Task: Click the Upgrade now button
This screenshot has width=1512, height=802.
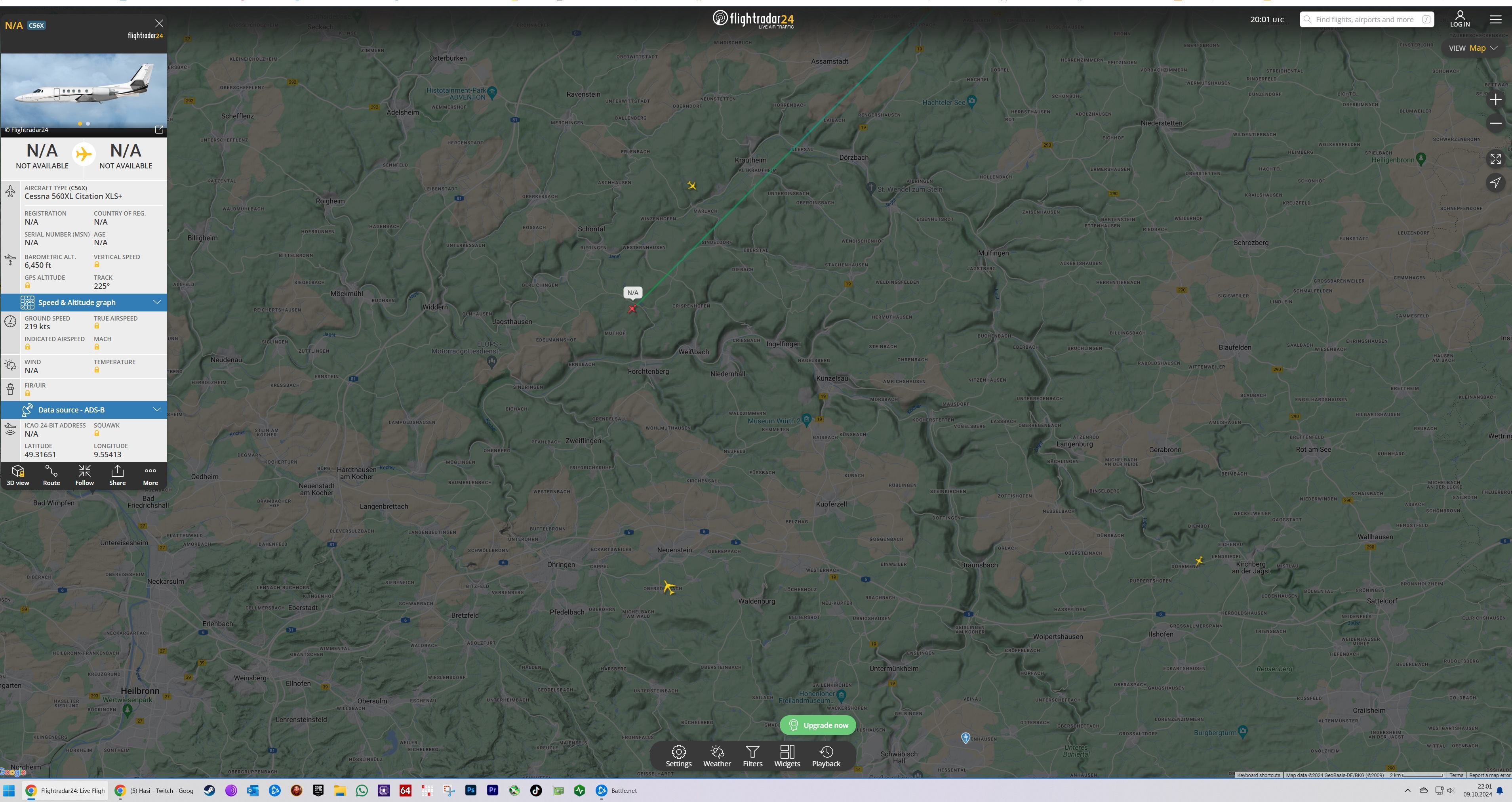Action: point(818,725)
